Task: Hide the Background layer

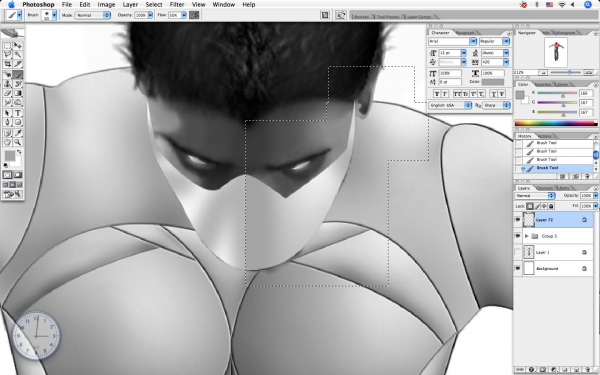Action: pyautogui.click(x=518, y=268)
